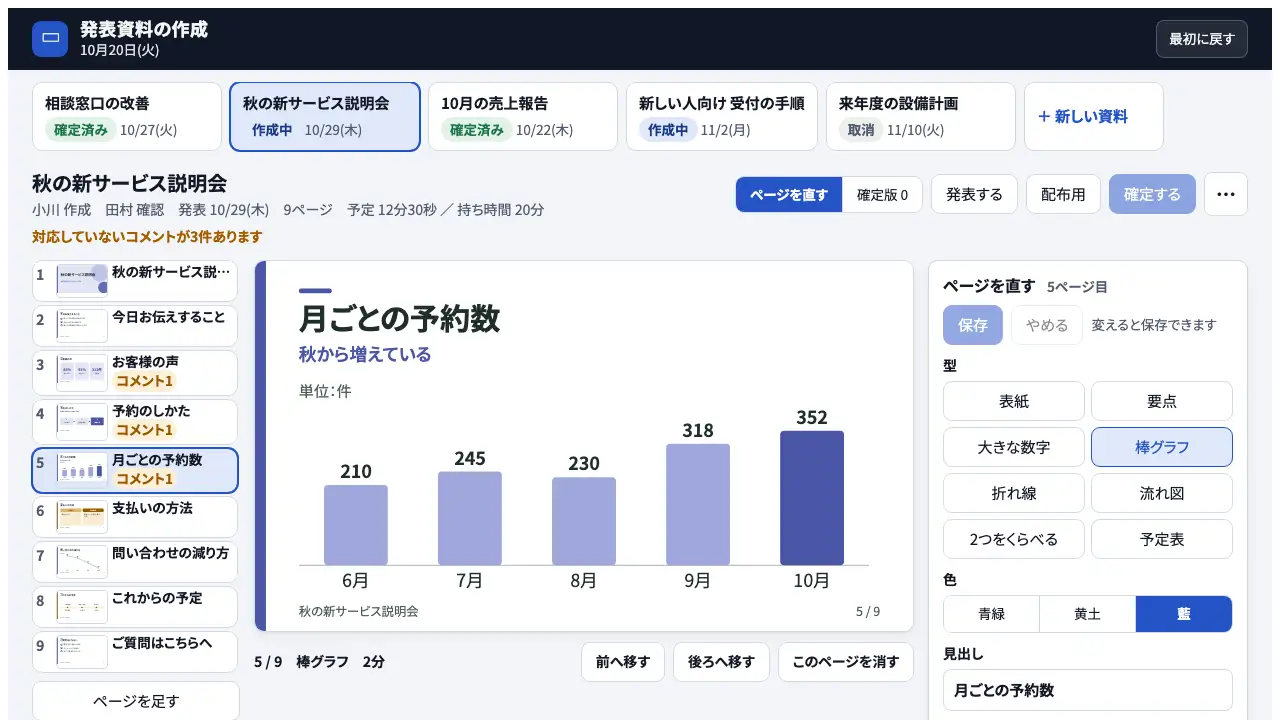Choose 大きな数字 layout type
Image resolution: width=1280 pixels, height=720 pixels.
(x=1014, y=447)
